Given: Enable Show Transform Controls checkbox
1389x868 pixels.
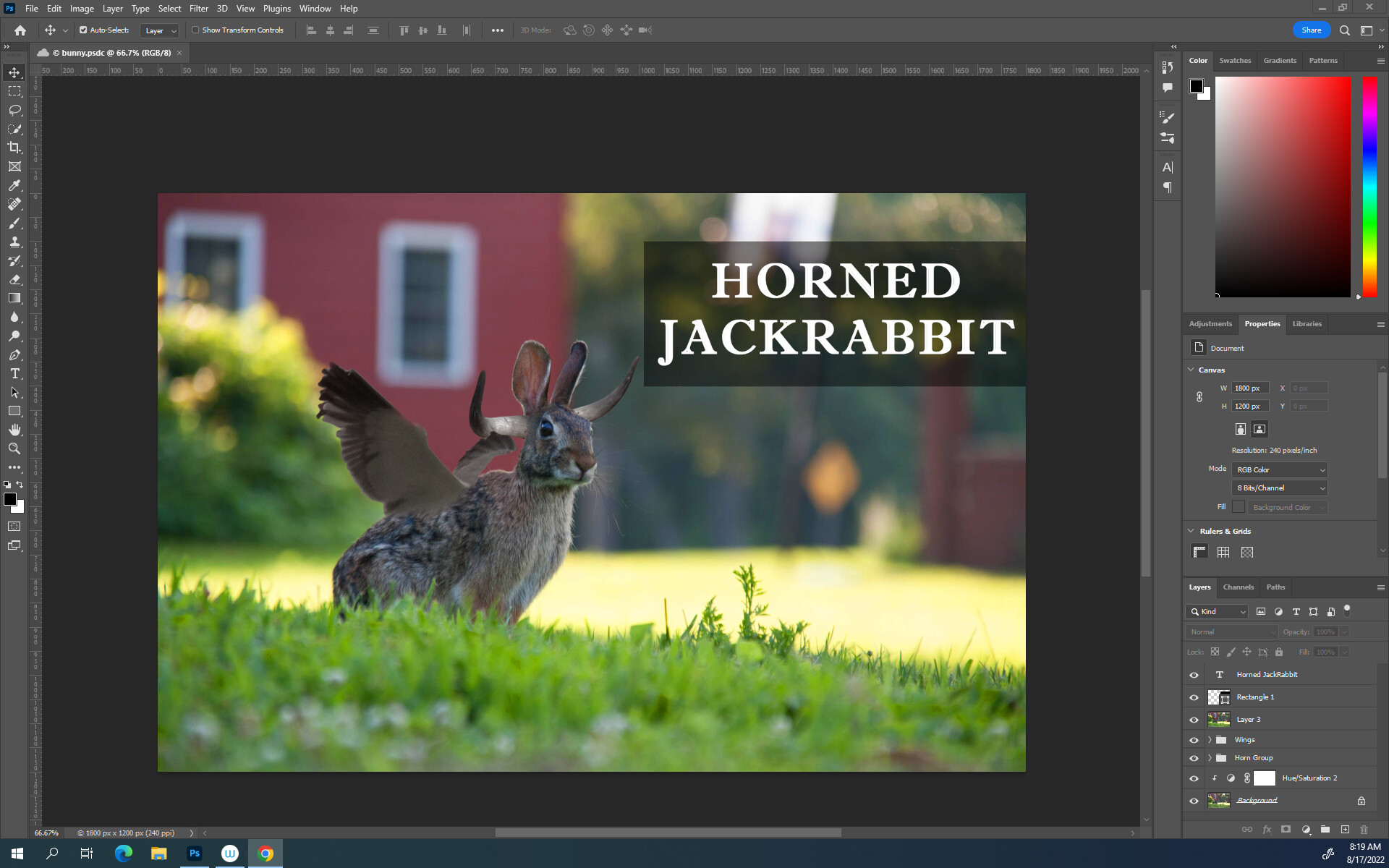Looking at the screenshot, I should tap(195, 30).
